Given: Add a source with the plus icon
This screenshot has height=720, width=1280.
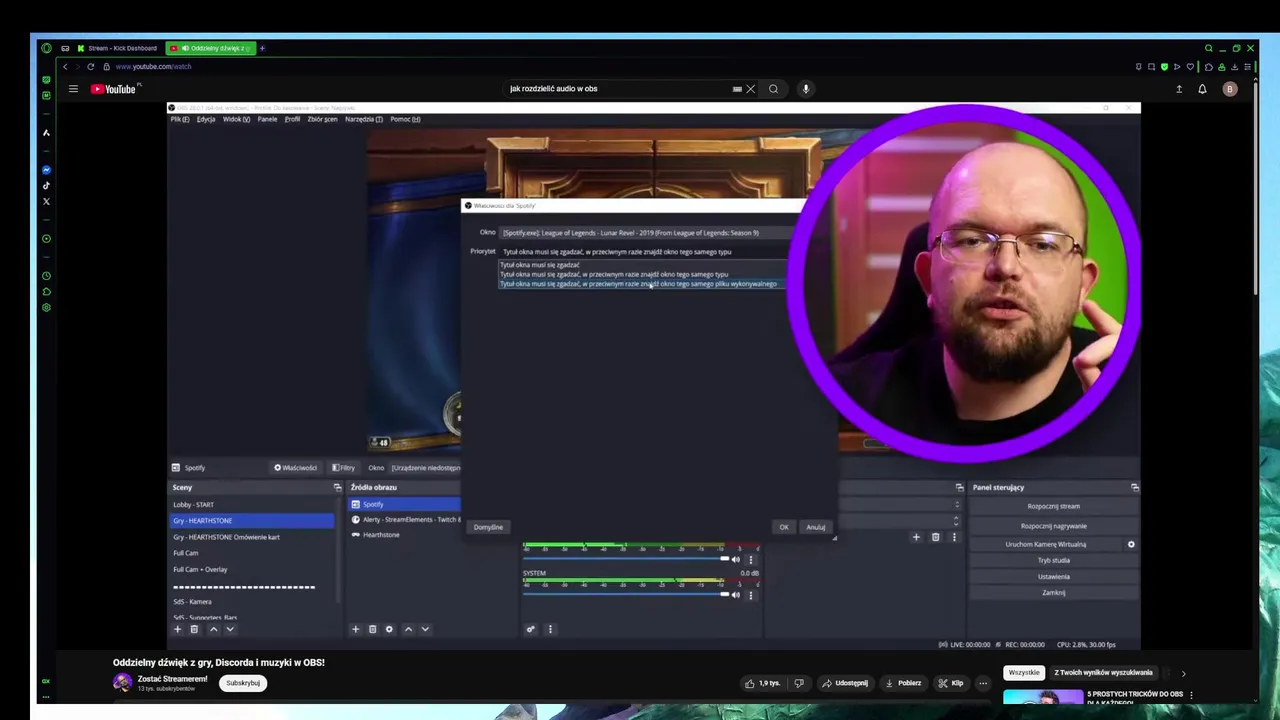Looking at the screenshot, I should click(x=355, y=629).
